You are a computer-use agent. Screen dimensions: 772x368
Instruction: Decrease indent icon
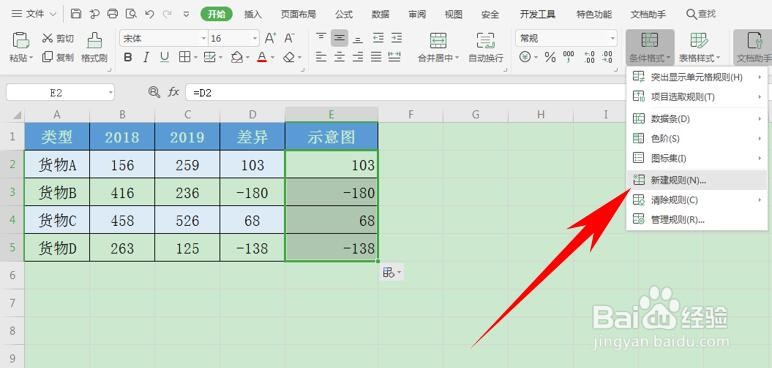tap(378, 38)
